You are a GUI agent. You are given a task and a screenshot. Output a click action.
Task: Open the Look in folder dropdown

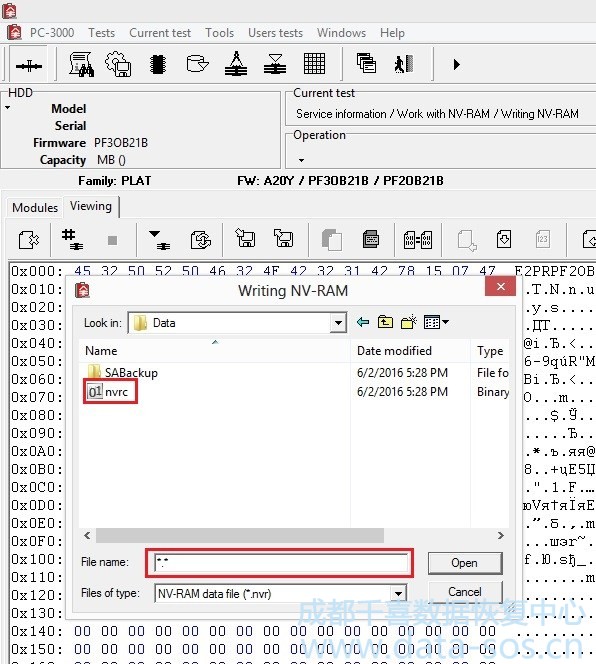[x=338, y=323]
